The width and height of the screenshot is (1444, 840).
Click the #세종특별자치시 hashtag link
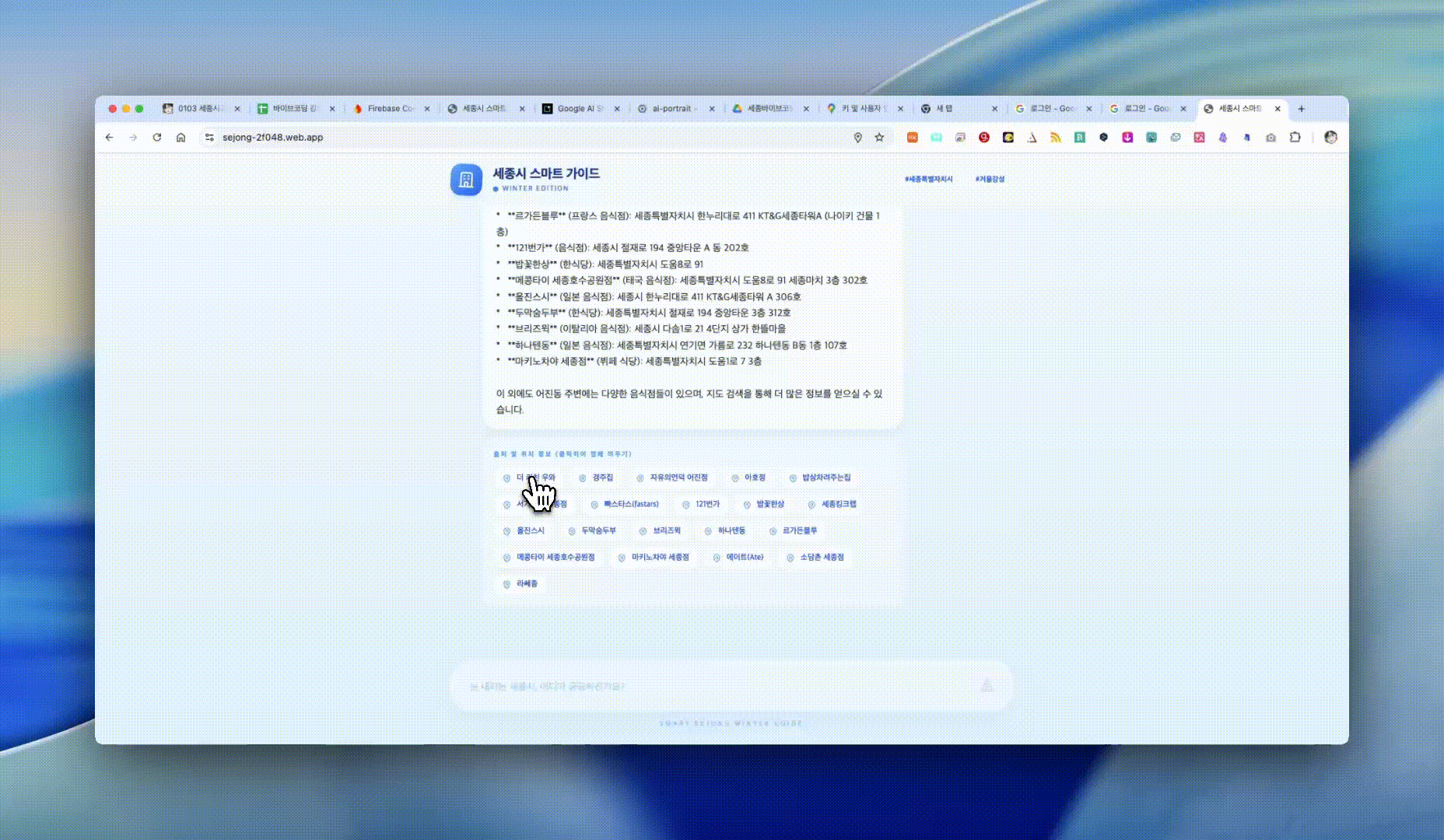928,179
